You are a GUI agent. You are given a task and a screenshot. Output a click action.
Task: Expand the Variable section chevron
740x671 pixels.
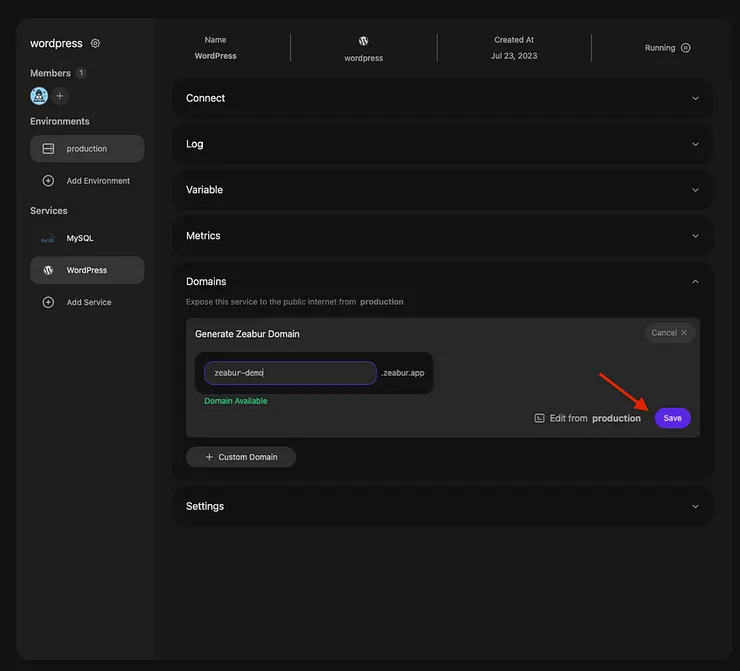tap(695, 190)
